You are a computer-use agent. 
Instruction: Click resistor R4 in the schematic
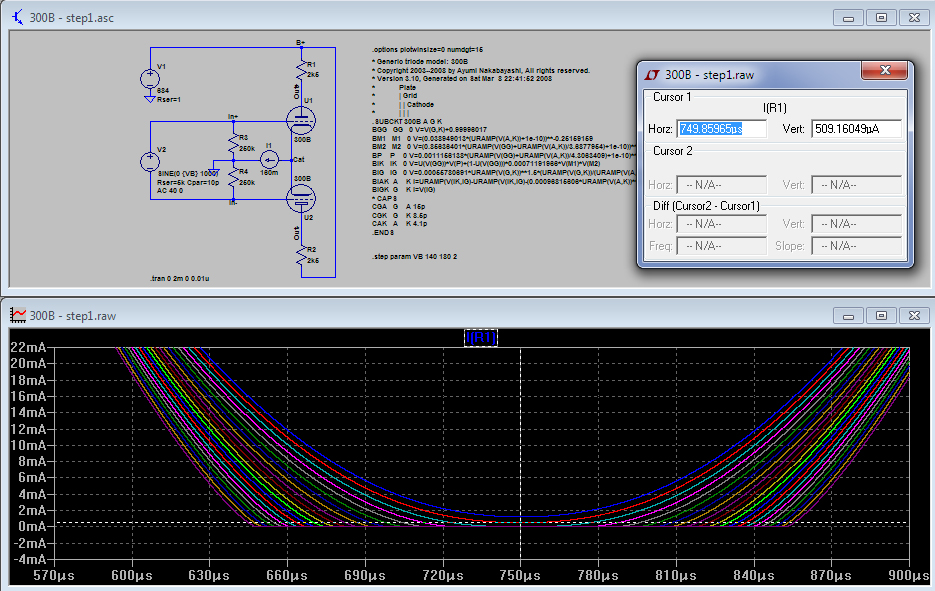pos(232,178)
